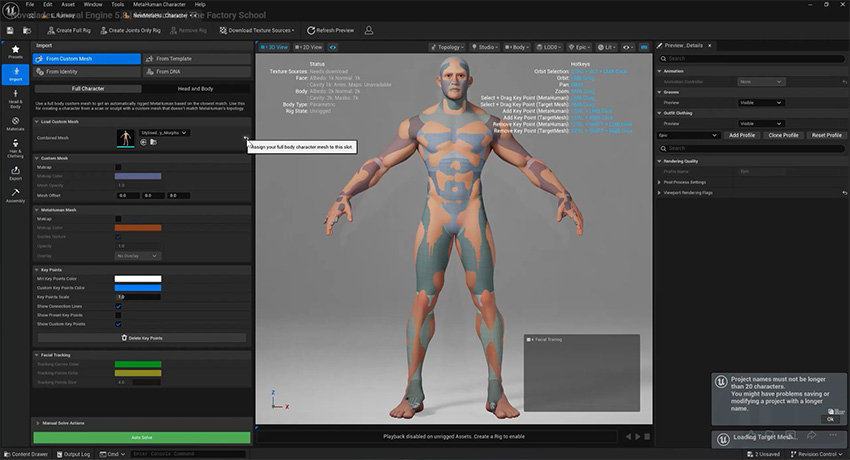Screen dimensions: 850x460
Task: Open the Topology viewport dropdown
Action: 448,47
